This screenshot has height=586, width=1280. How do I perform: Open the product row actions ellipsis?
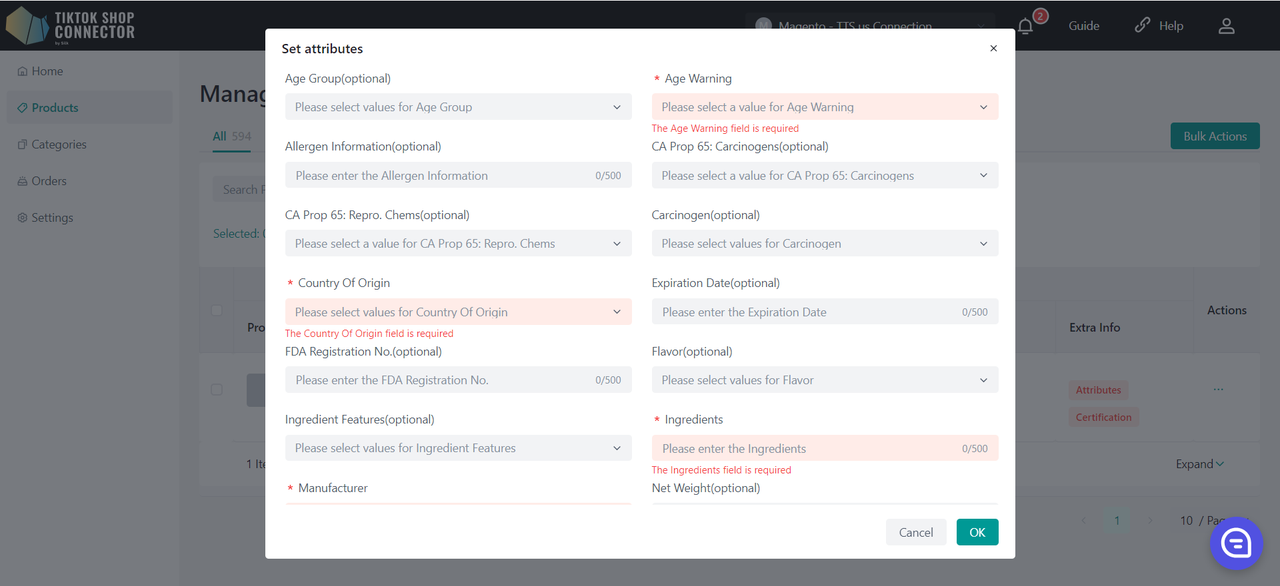pos(1218,389)
